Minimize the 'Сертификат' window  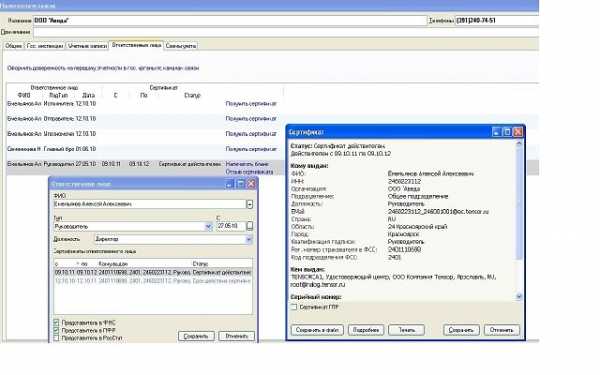496,132
